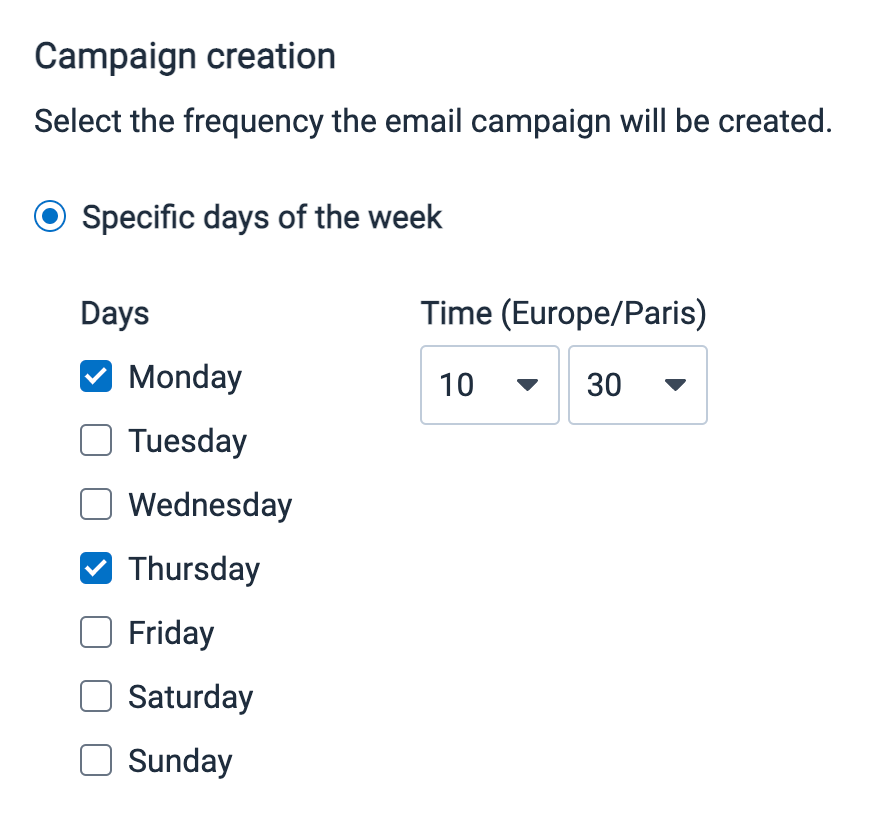Enable the Saturday checkbox
884x814 pixels.
coord(96,697)
